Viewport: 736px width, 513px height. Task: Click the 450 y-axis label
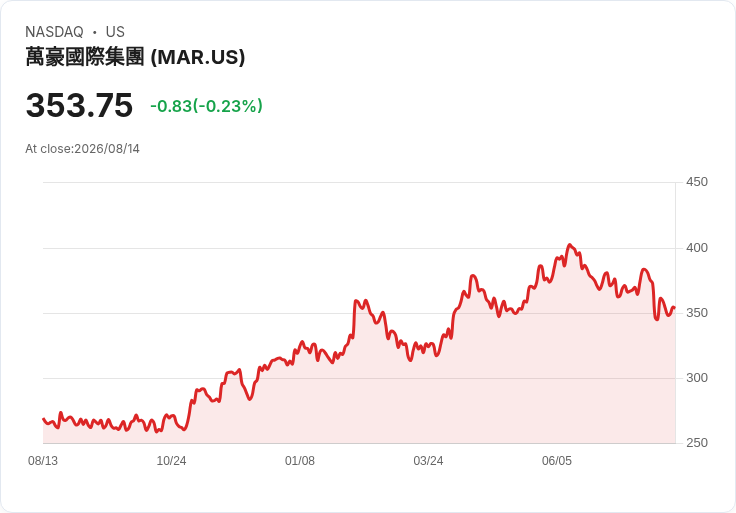pos(697,182)
